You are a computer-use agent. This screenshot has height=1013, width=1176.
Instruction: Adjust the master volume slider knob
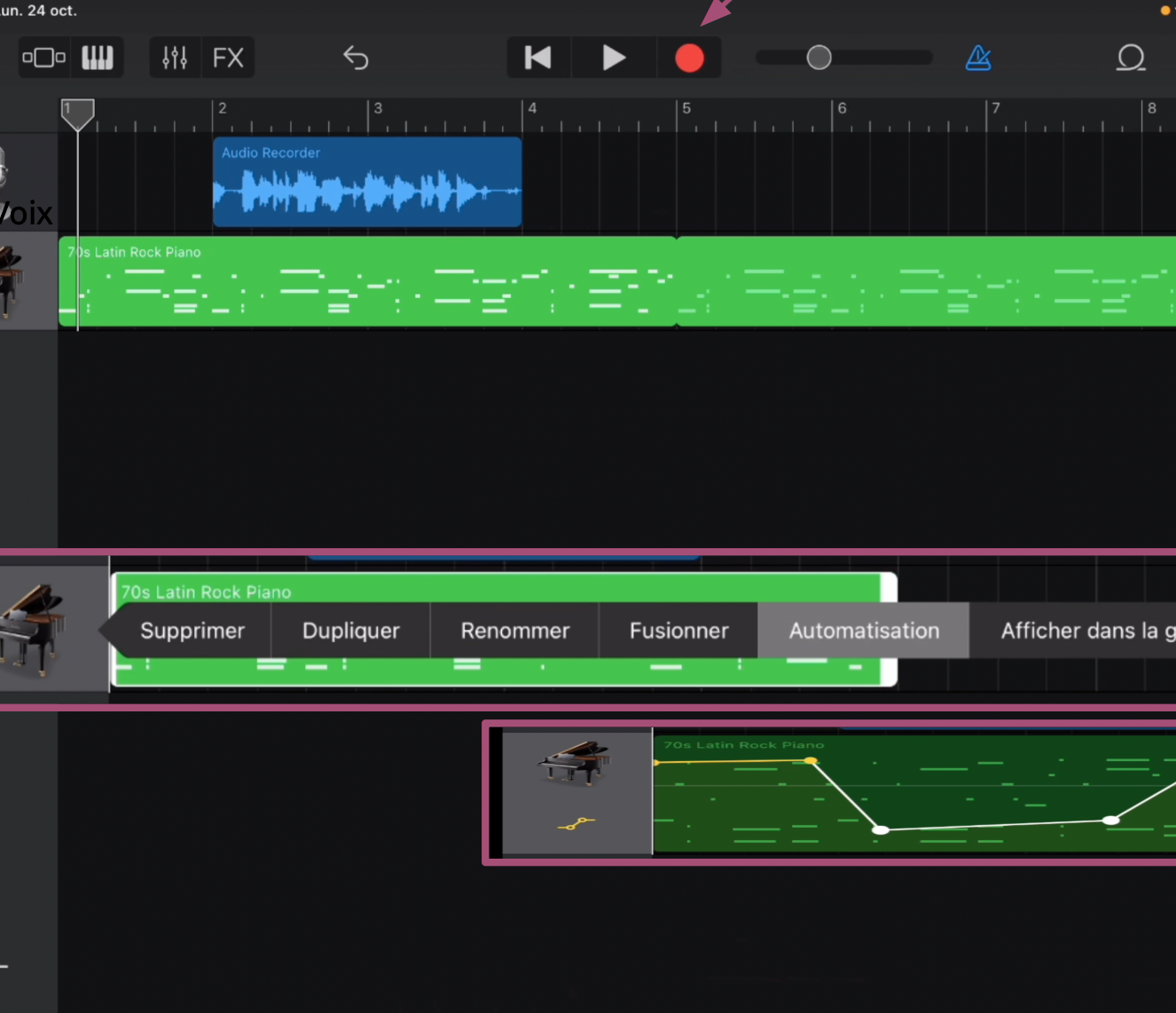click(x=819, y=58)
